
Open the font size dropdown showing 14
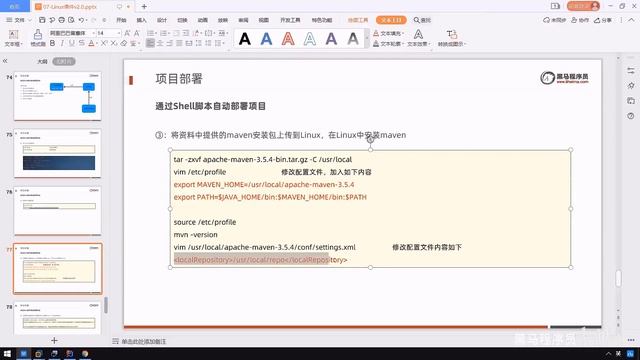pyautogui.click(x=119, y=33)
